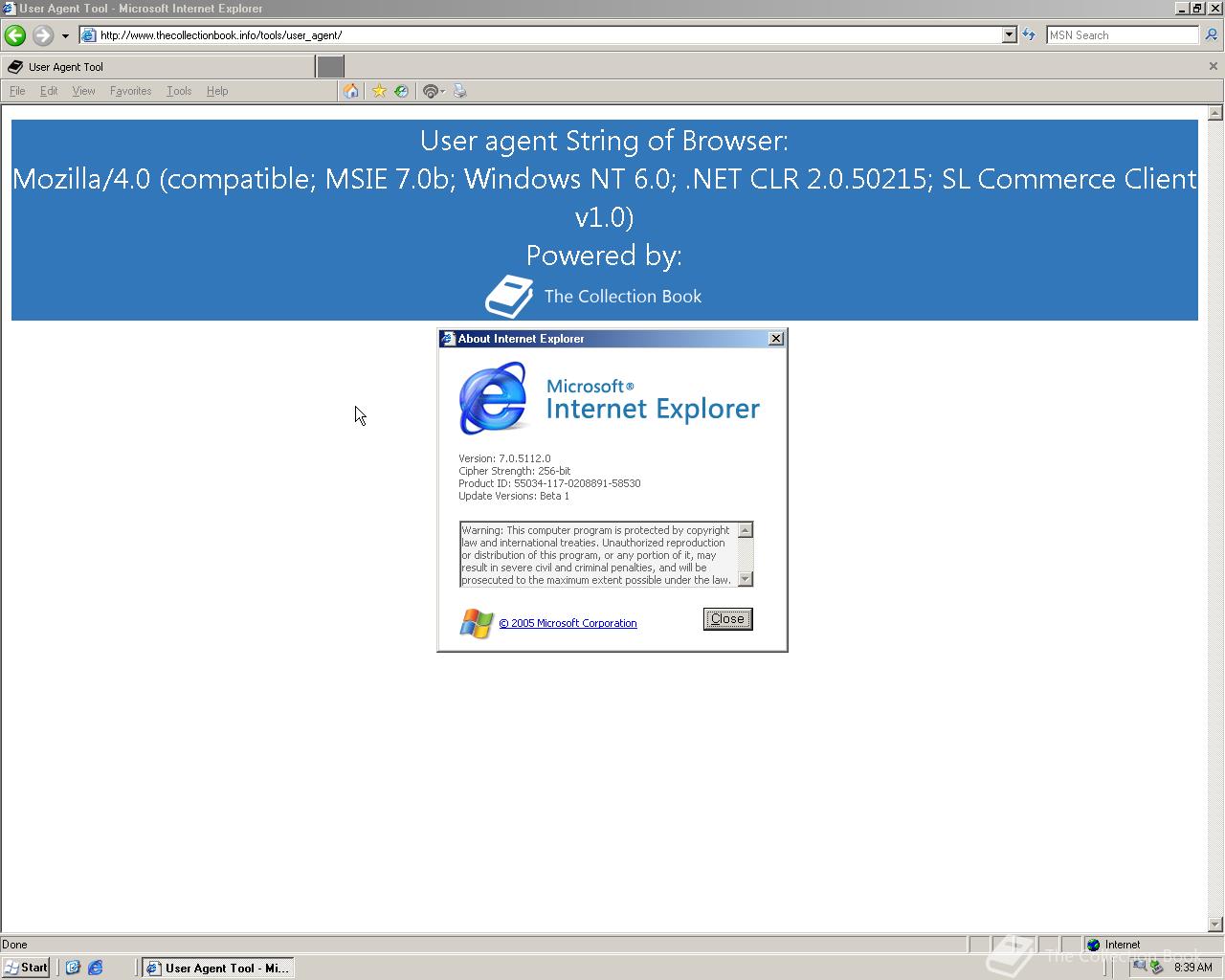Image resolution: width=1225 pixels, height=980 pixels.
Task: Click the Version 7.0.5112.0 text
Action: [504, 458]
